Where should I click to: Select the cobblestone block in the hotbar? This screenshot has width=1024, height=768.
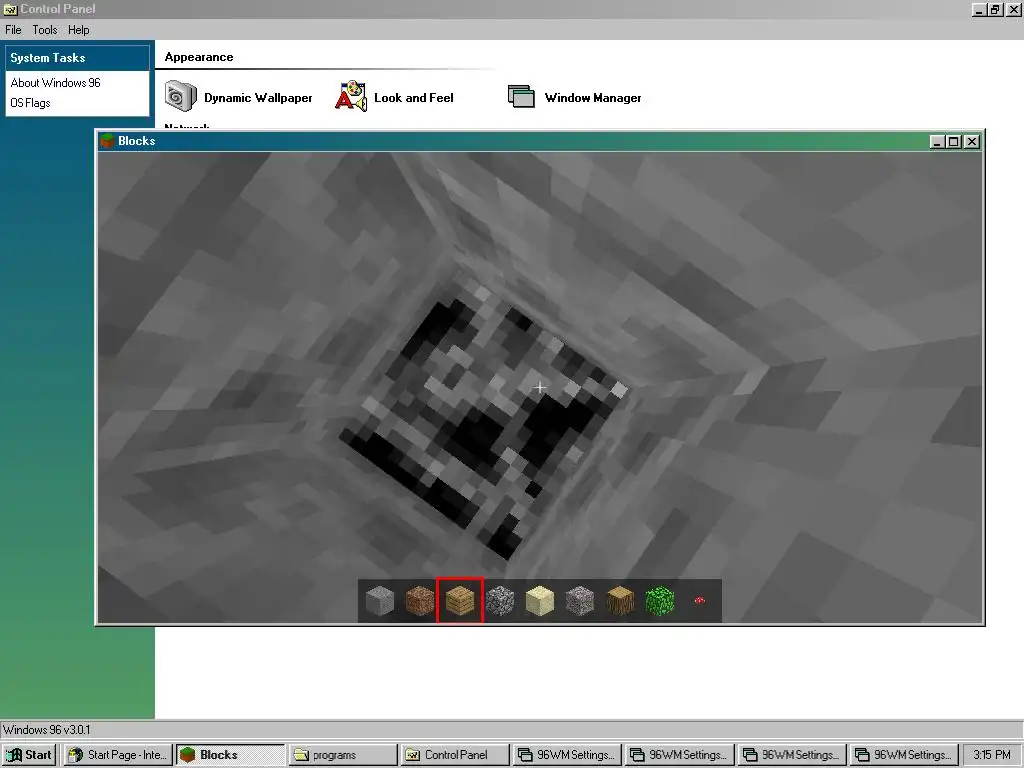tap(500, 601)
